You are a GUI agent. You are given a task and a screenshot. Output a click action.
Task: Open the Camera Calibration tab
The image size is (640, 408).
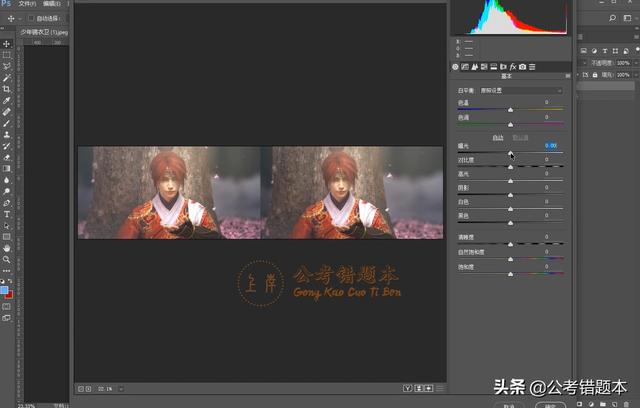pyautogui.click(x=522, y=67)
